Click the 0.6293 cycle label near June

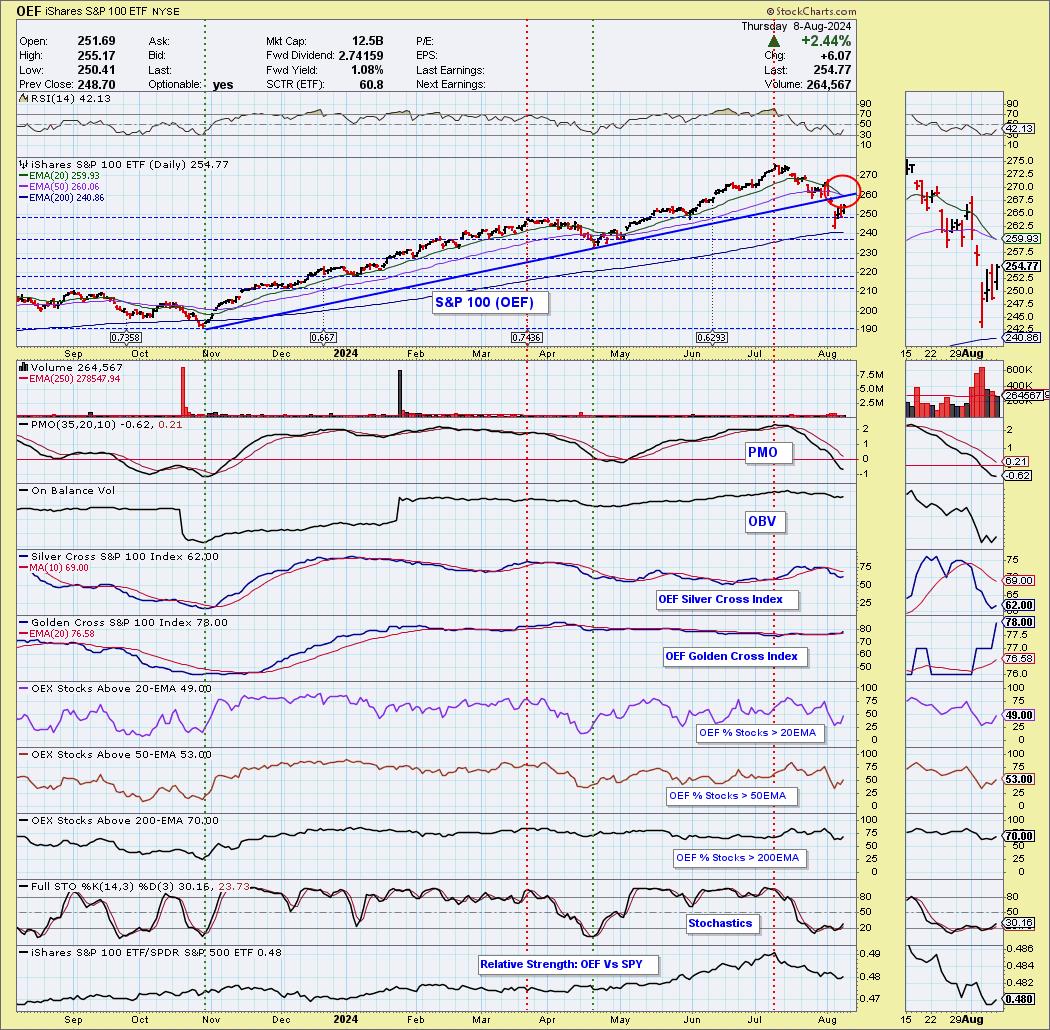[711, 338]
